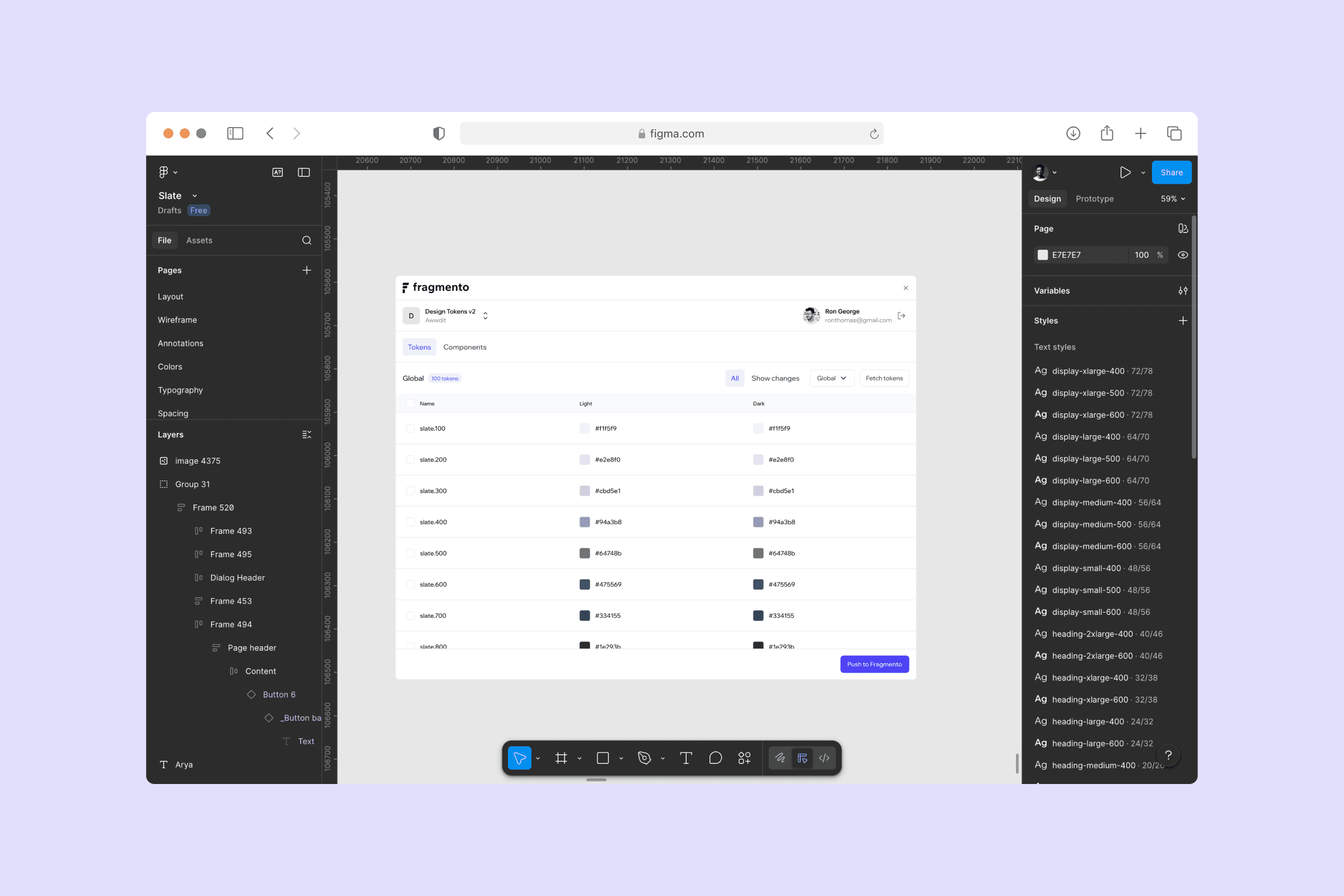Click Push to Fragmento button
Image resolution: width=1344 pixels, height=896 pixels.
874,664
